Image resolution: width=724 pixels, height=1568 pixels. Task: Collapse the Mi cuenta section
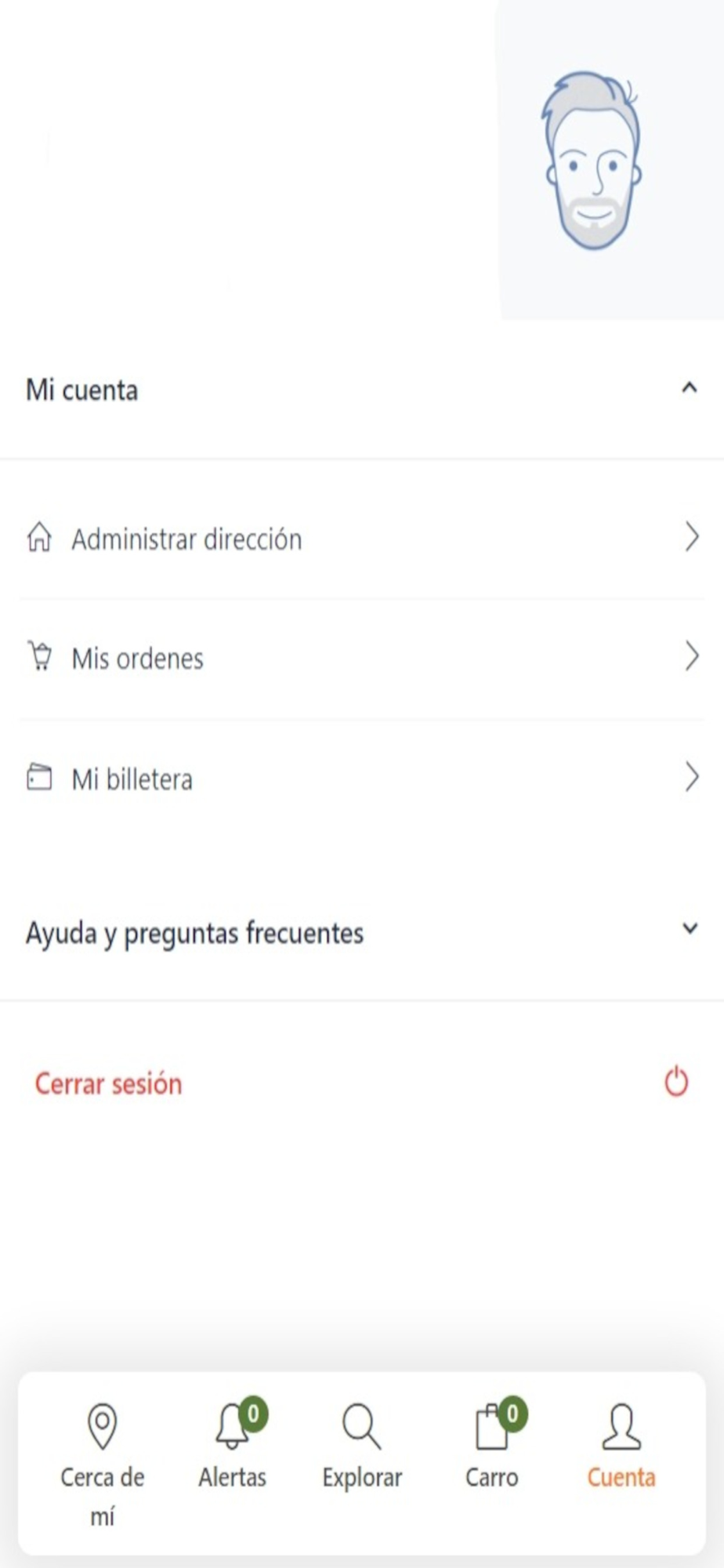coord(690,387)
